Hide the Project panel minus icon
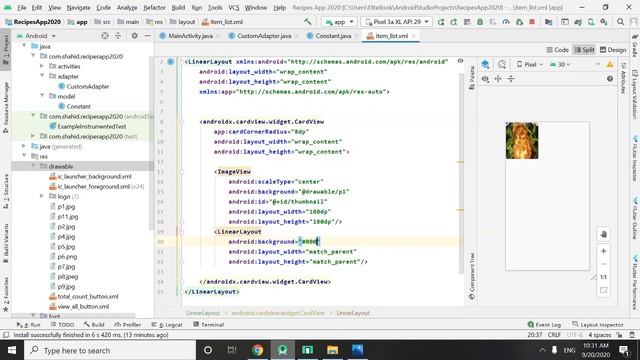The image size is (640, 360). point(147,36)
